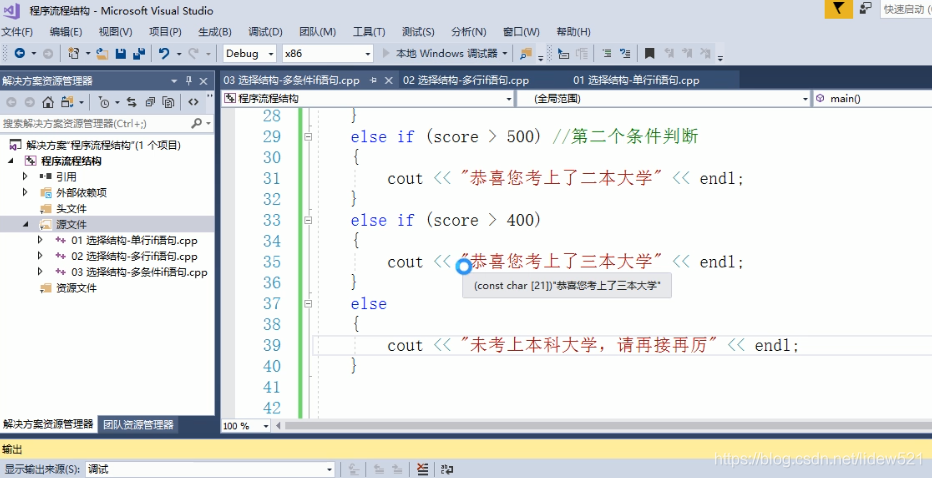Screen dimensions: 932x478
Task: Open the 编辑(E) menu
Action: pyautogui.click(x=65, y=32)
